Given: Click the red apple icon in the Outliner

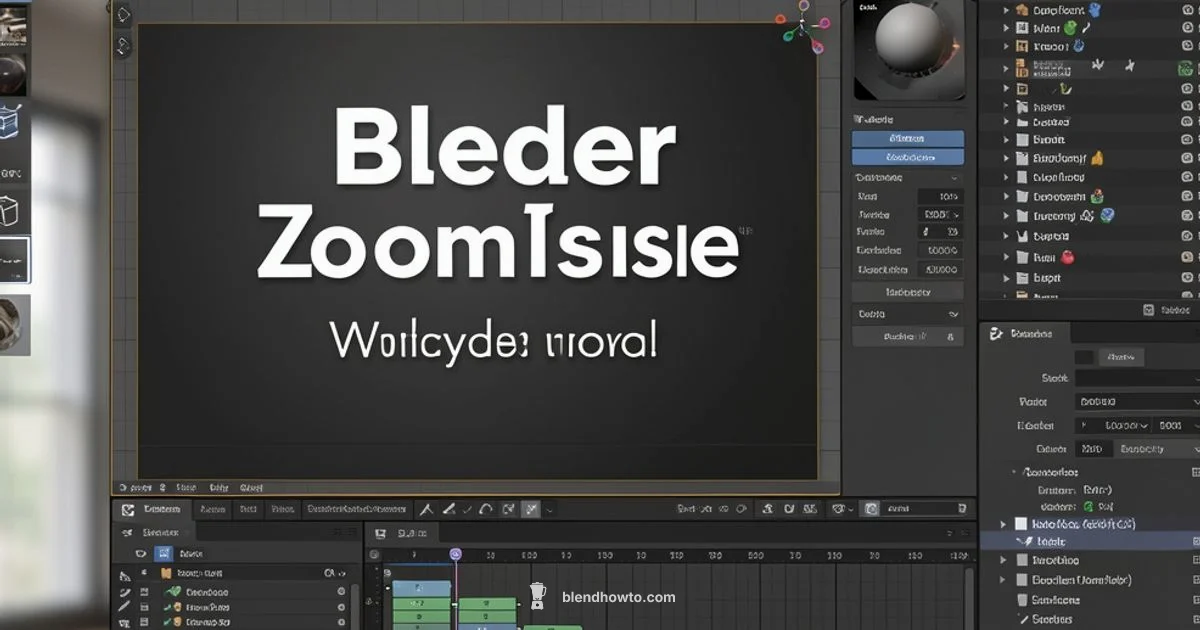Looking at the screenshot, I should click(1067, 256).
